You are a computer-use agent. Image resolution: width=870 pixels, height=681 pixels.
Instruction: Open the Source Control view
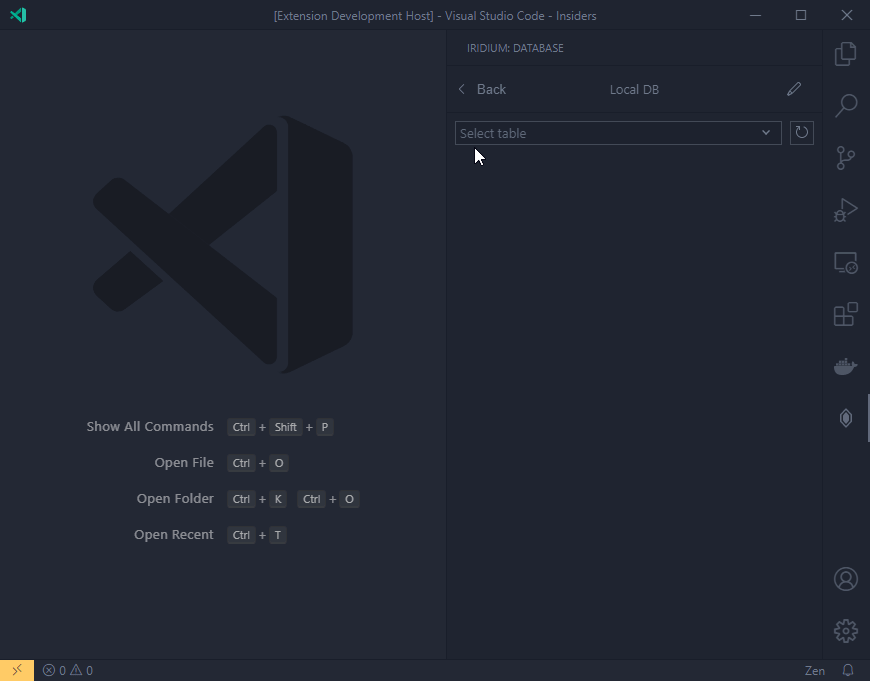pyautogui.click(x=846, y=158)
